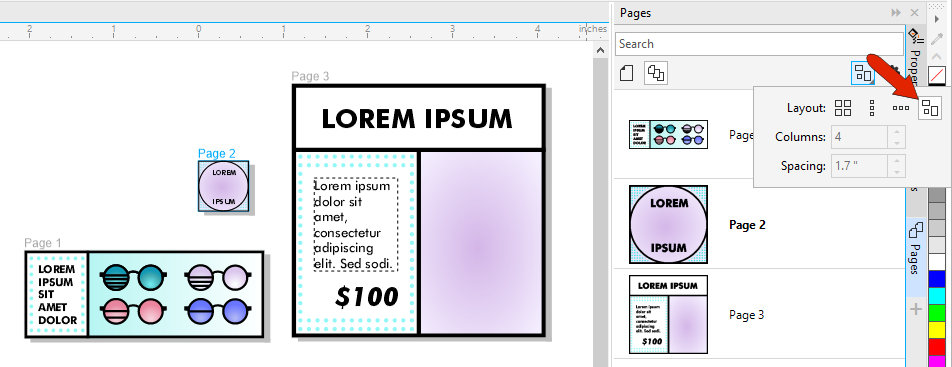Pick the blue color swatch
The image size is (952, 367).
click(938, 278)
